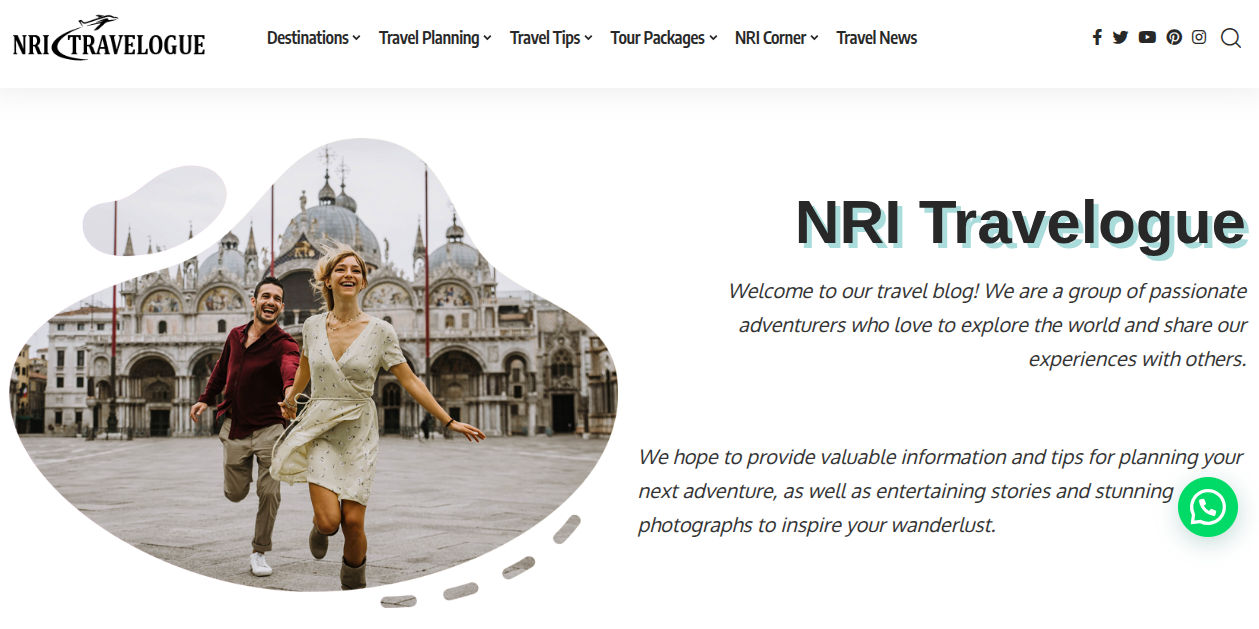Click the 'Welcome to our travel blog' paragraph
The height and width of the screenshot is (629, 1259).
(x=988, y=325)
